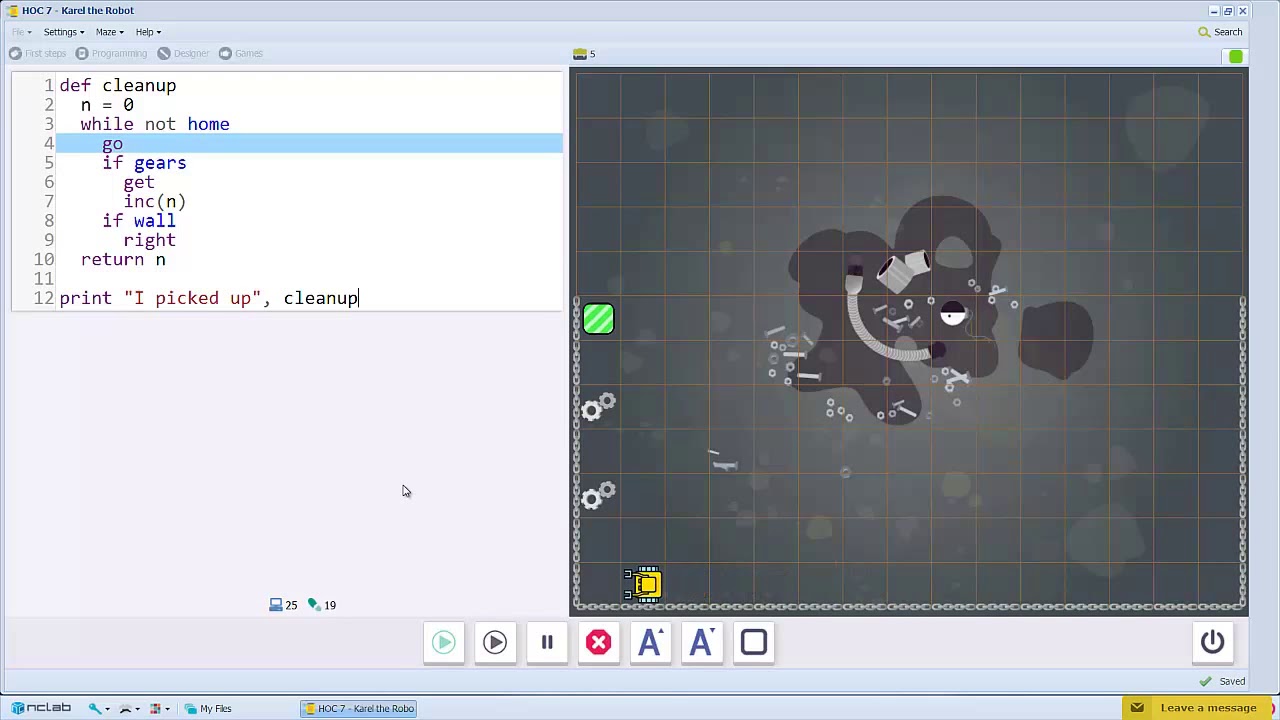
Task: Switch to the First steps mode
Action: tap(38, 53)
